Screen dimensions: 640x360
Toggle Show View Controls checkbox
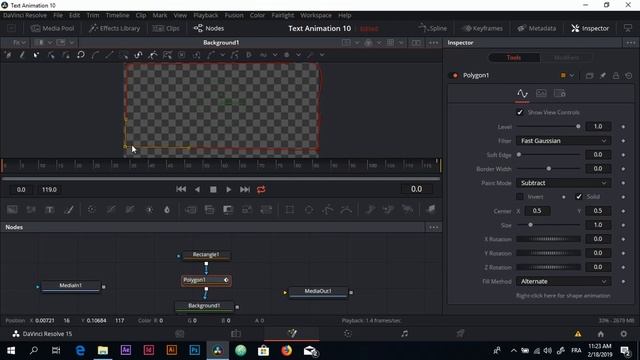click(520, 112)
